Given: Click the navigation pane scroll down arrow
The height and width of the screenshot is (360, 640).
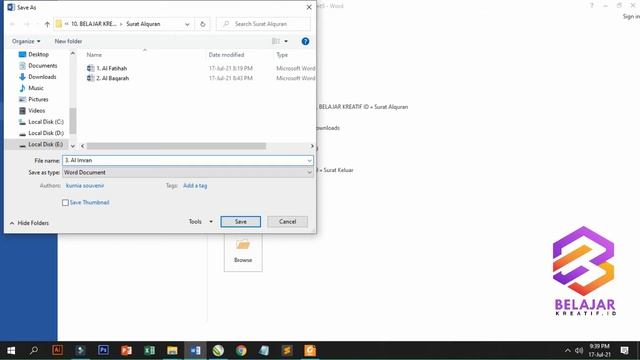Looking at the screenshot, I should tap(73, 146).
